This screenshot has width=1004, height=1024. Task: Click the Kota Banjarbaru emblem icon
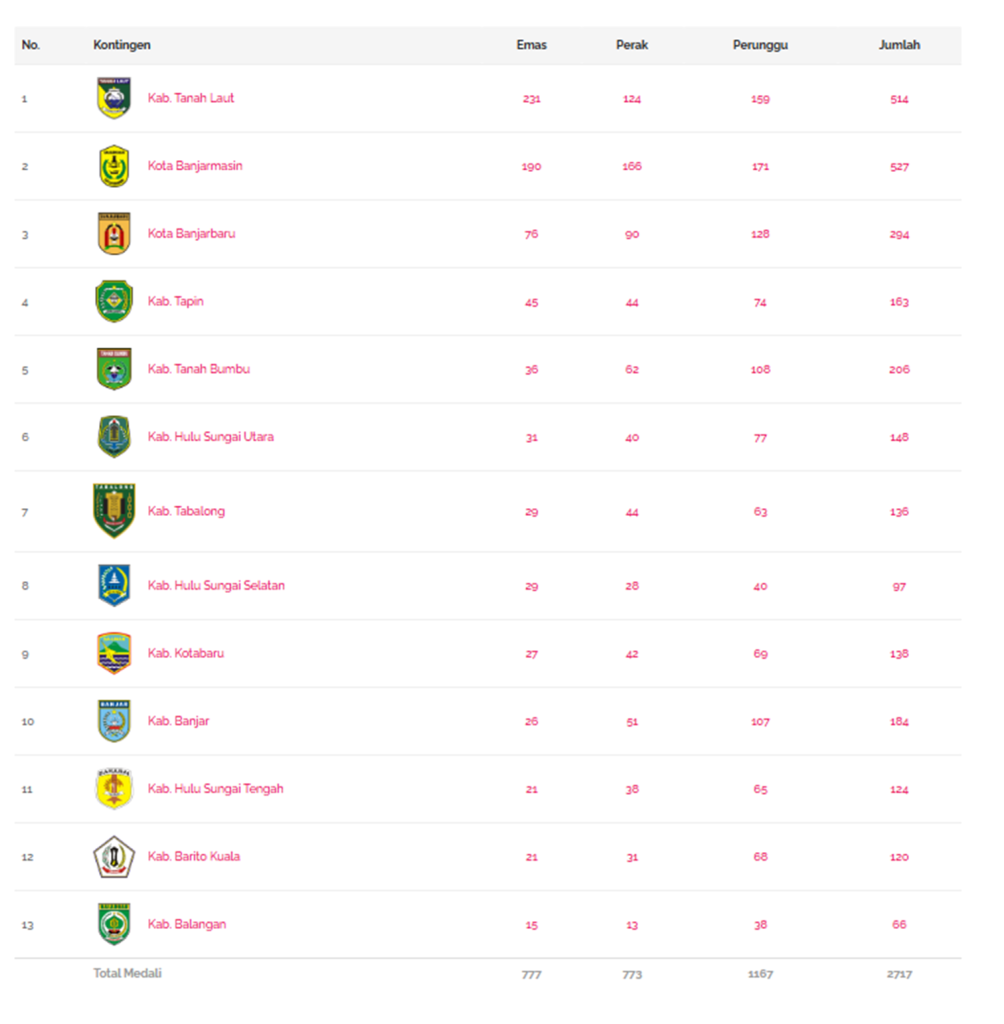coord(114,234)
